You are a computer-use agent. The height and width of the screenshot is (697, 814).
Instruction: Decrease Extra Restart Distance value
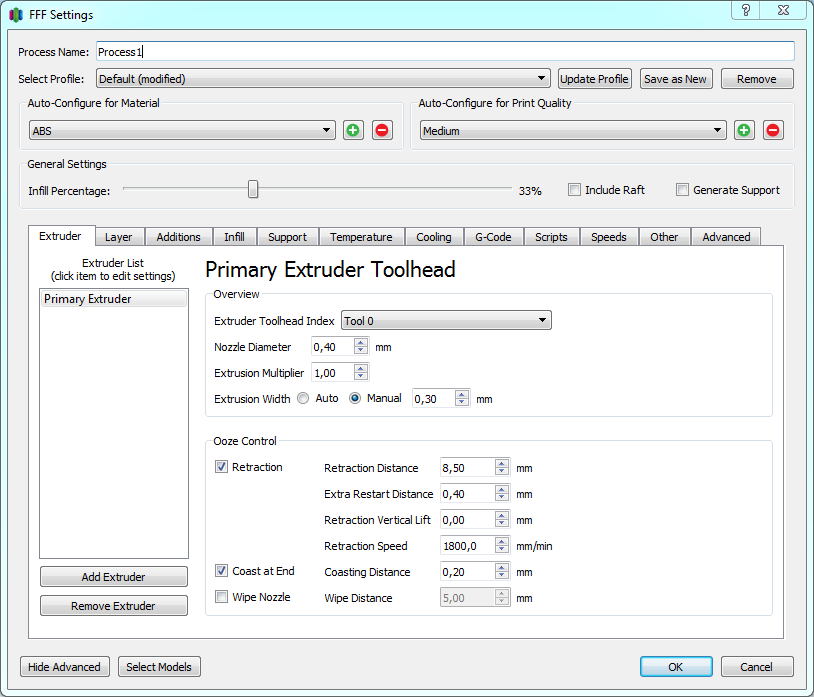pos(501,498)
